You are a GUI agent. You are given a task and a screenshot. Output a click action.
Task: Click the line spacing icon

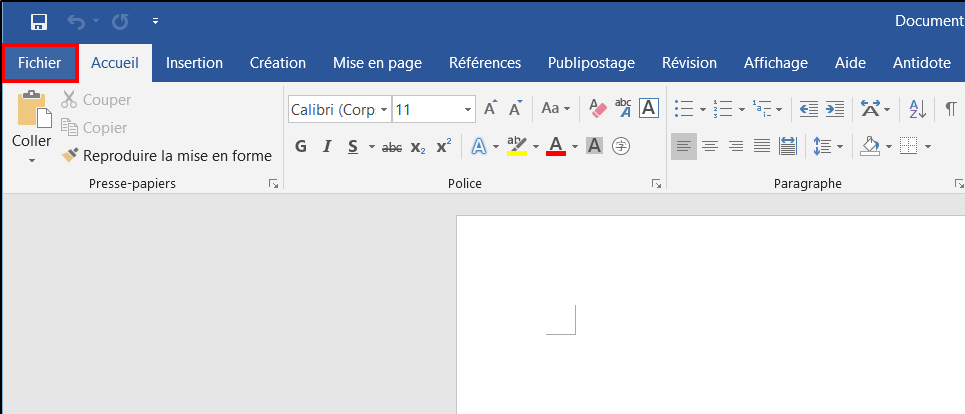[x=823, y=146]
